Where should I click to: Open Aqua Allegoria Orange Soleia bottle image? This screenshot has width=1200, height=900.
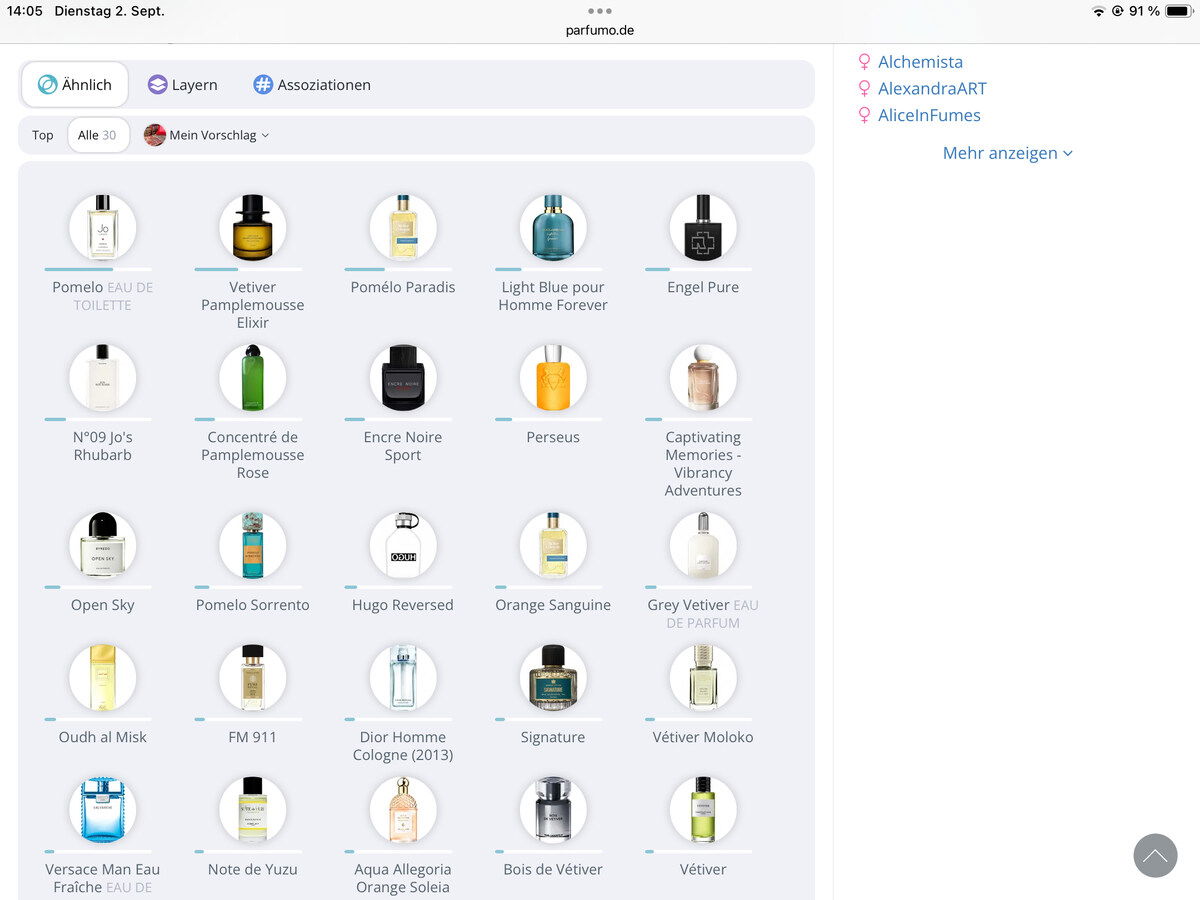[x=403, y=810]
